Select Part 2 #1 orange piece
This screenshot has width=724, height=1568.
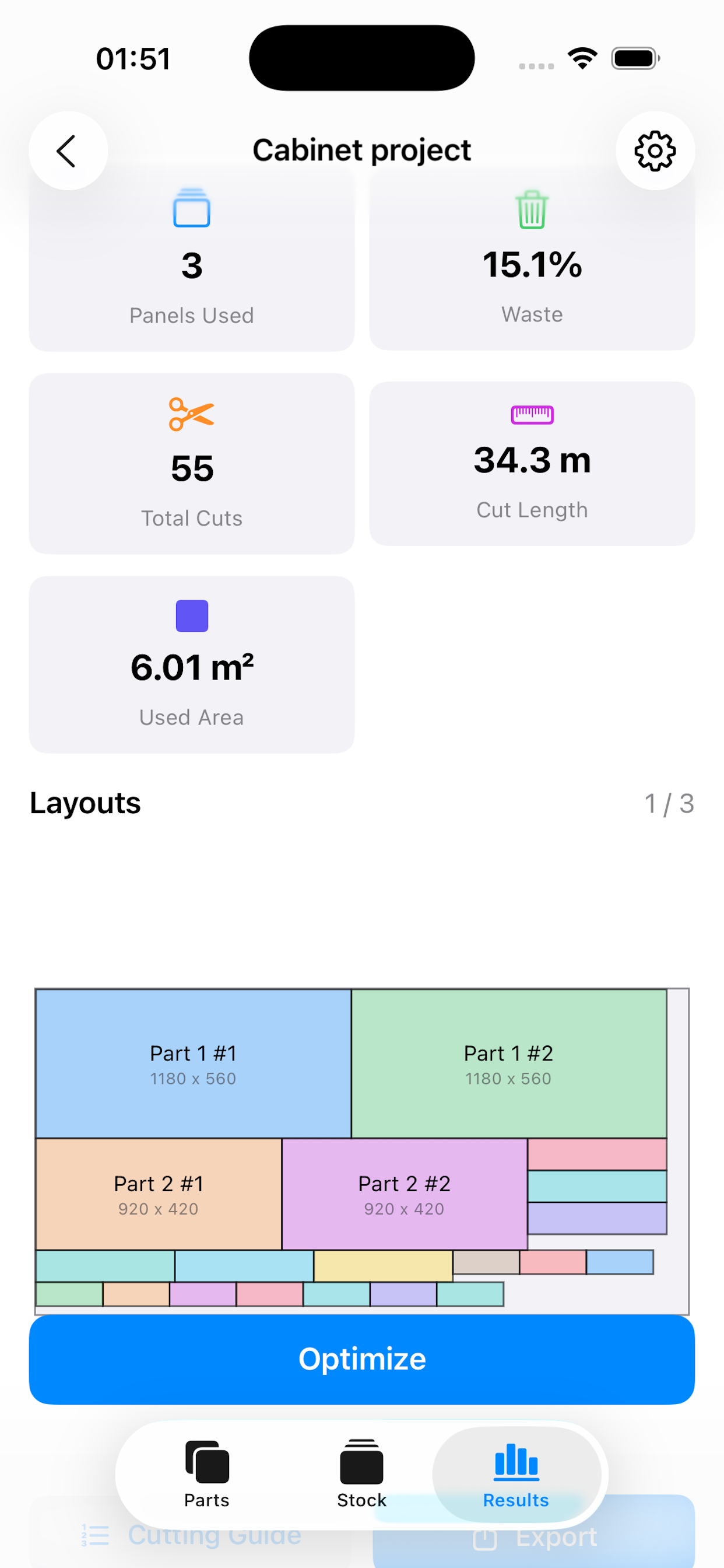tap(159, 1193)
